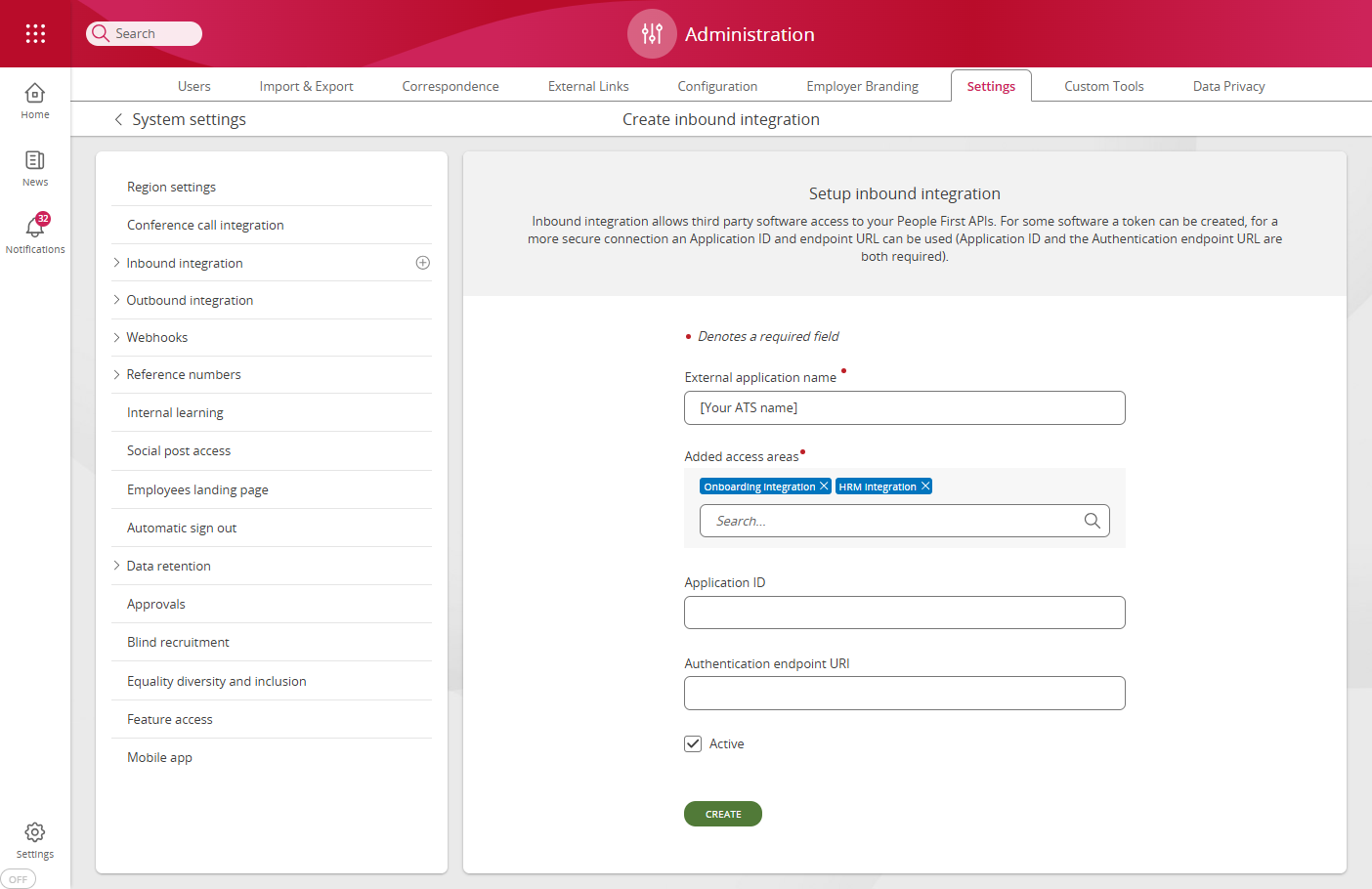Open the Correspondence tab

point(450,86)
